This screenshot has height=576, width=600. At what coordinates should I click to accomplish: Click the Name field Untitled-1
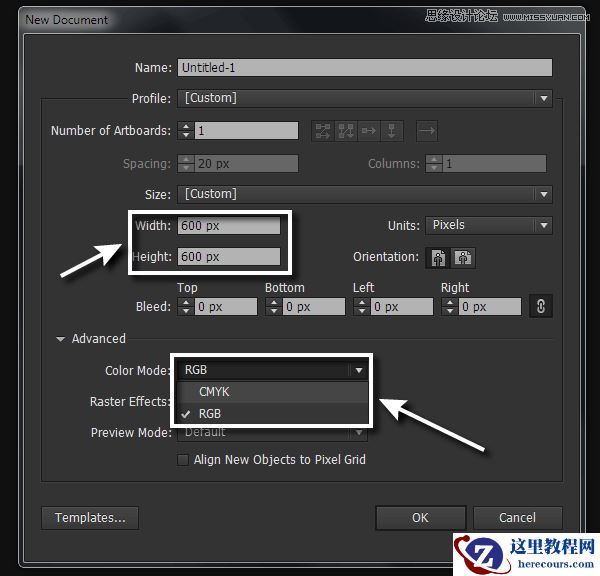click(365, 68)
